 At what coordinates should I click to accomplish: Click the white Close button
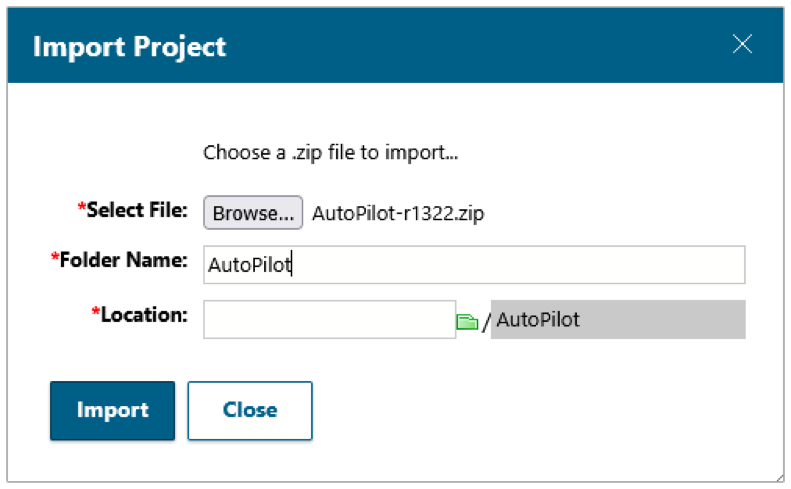click(x=250, y=410)
